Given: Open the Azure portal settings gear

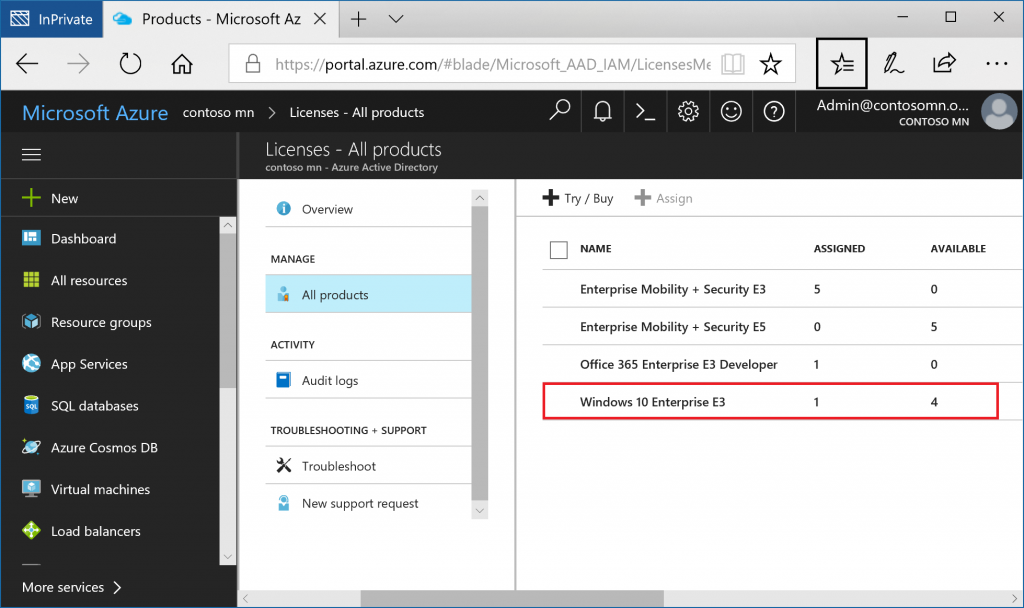Looking at the screenshot, I should click(688, 111).
